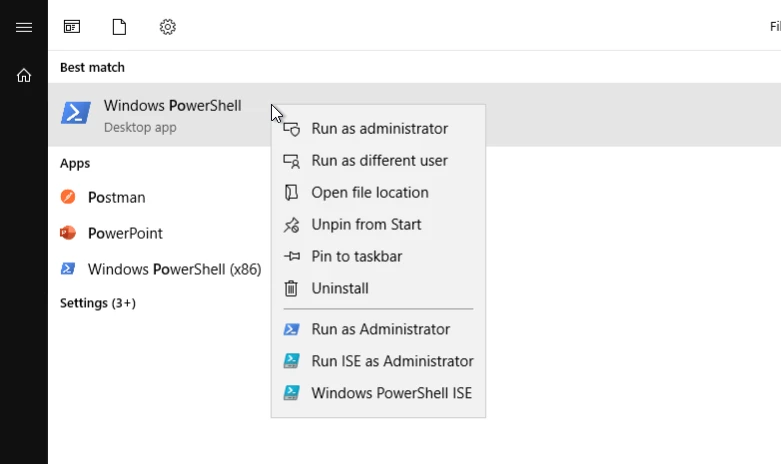Screen dimensions: 781x464
Task: Open the Windows PowerShell (x86) result
Action: [x=159, y=269]
